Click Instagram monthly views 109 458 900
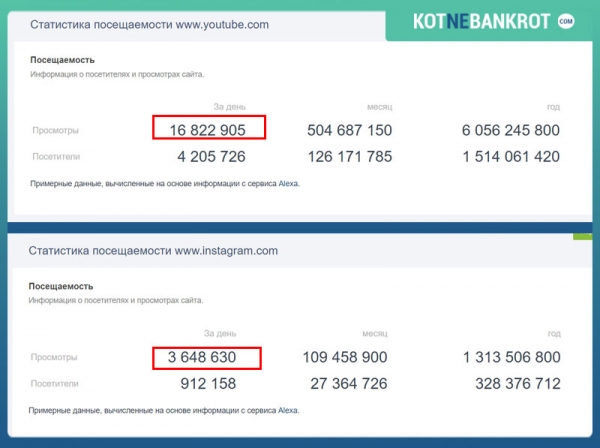 tap(345, 357)
